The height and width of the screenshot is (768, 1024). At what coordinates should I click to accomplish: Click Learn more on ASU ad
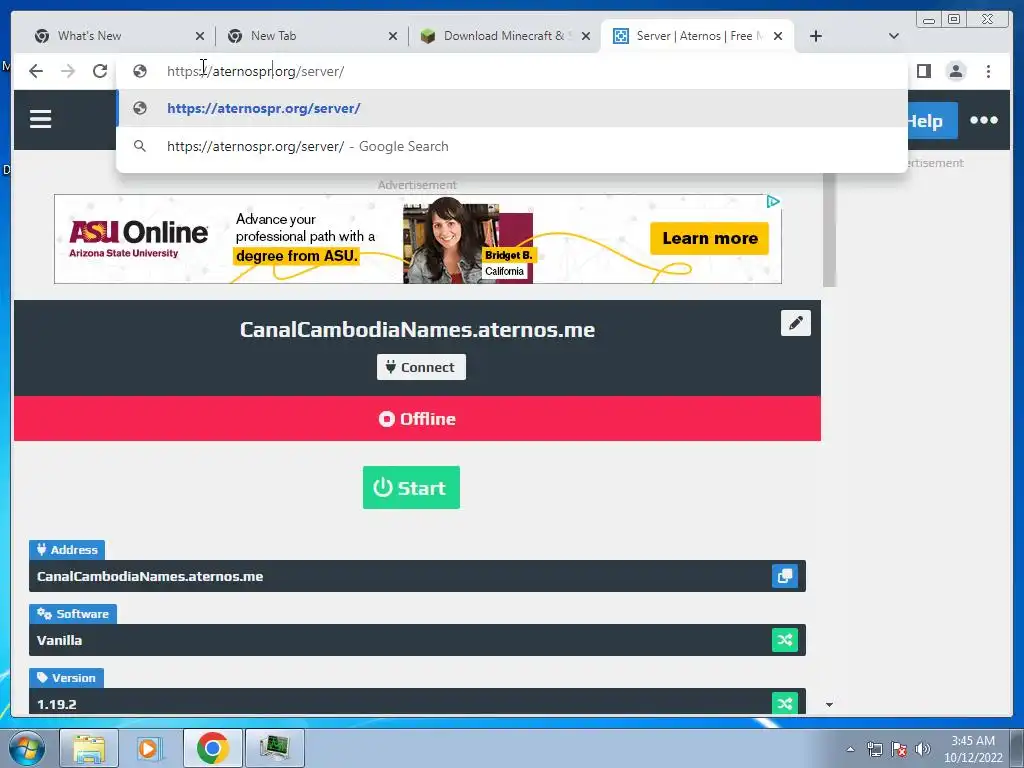pyautogui.click(x=709, y=238)
